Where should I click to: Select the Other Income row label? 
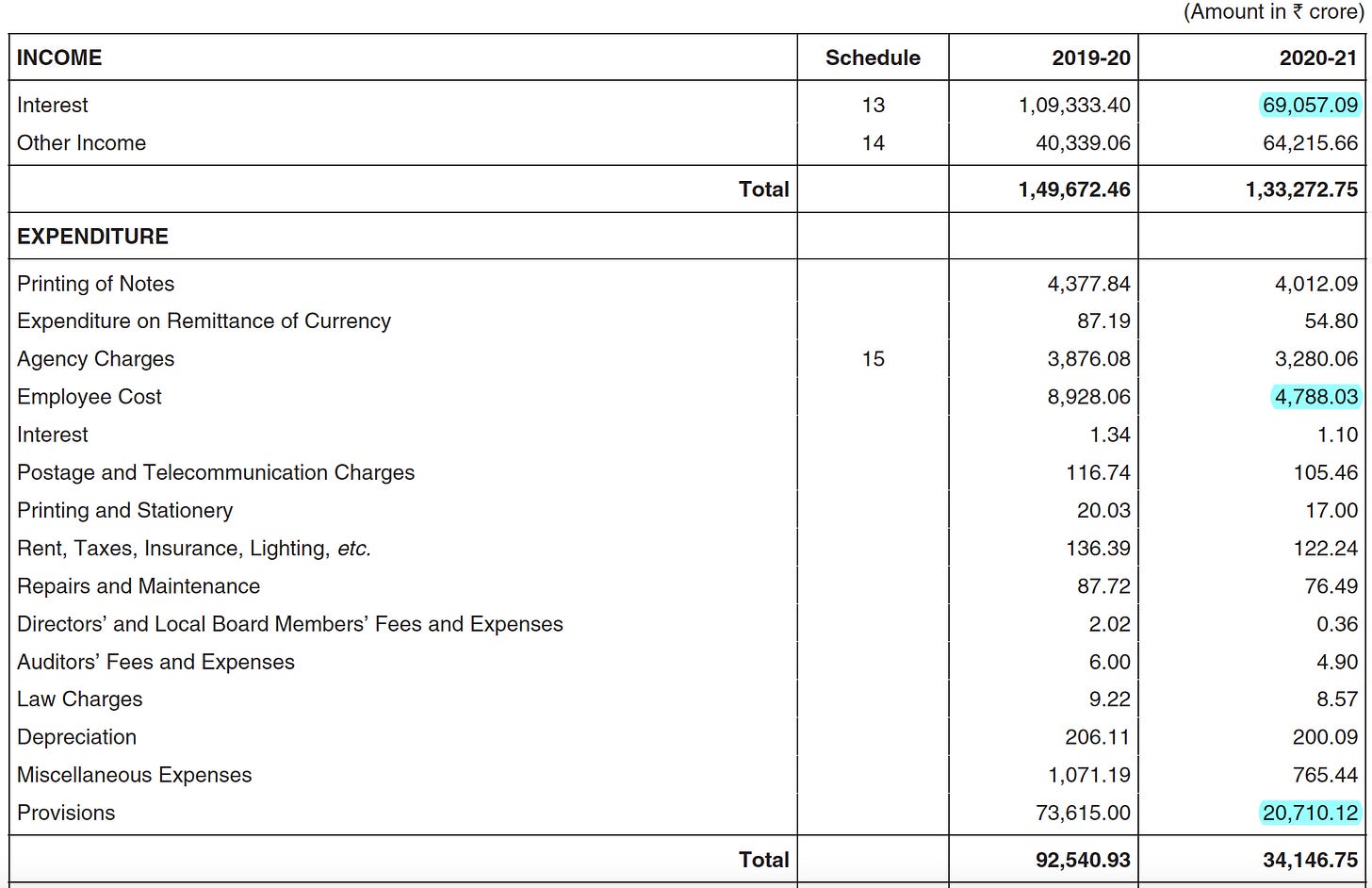81,143
